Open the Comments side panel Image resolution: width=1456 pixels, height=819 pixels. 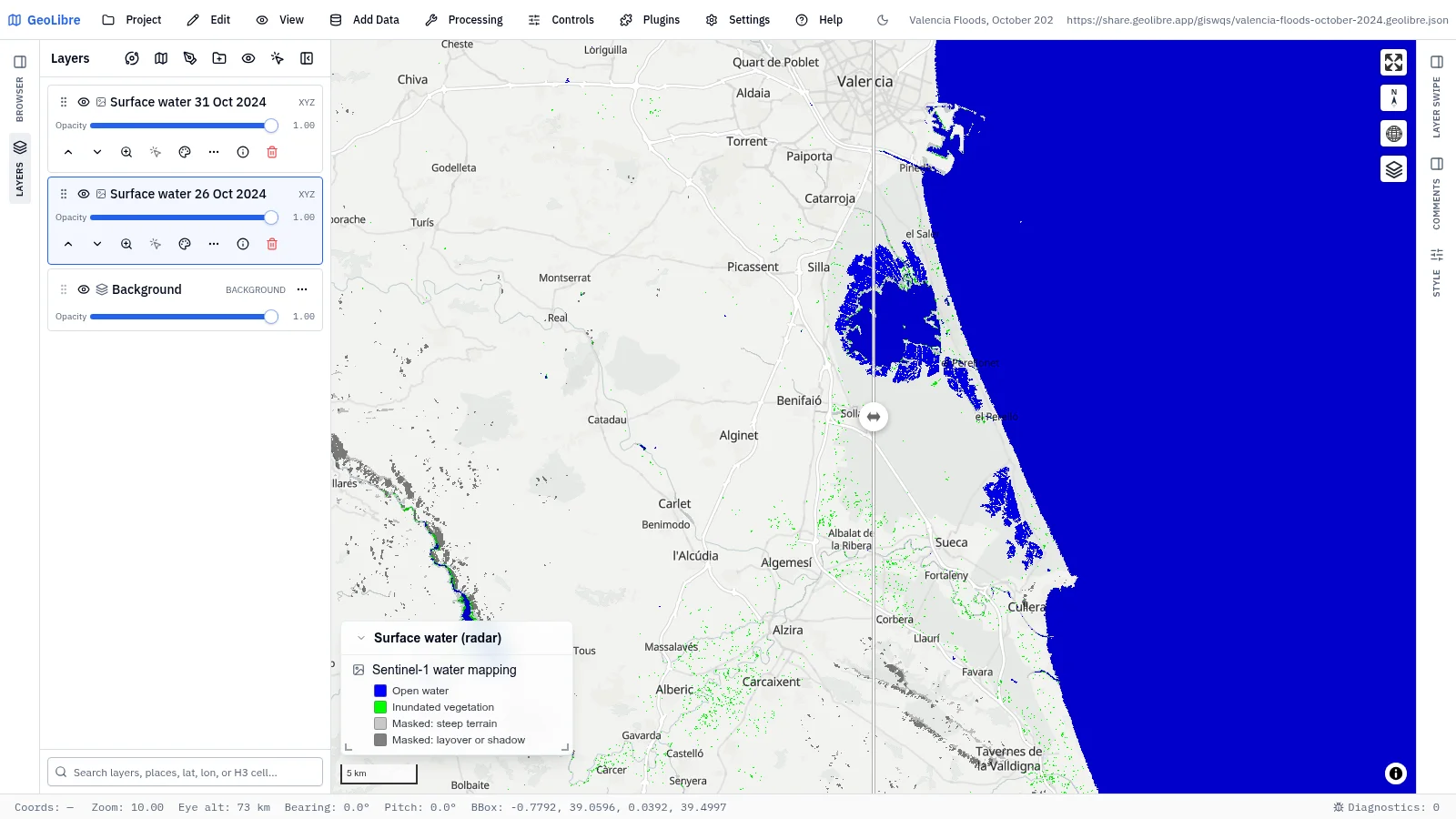(x=1437, y=193)
